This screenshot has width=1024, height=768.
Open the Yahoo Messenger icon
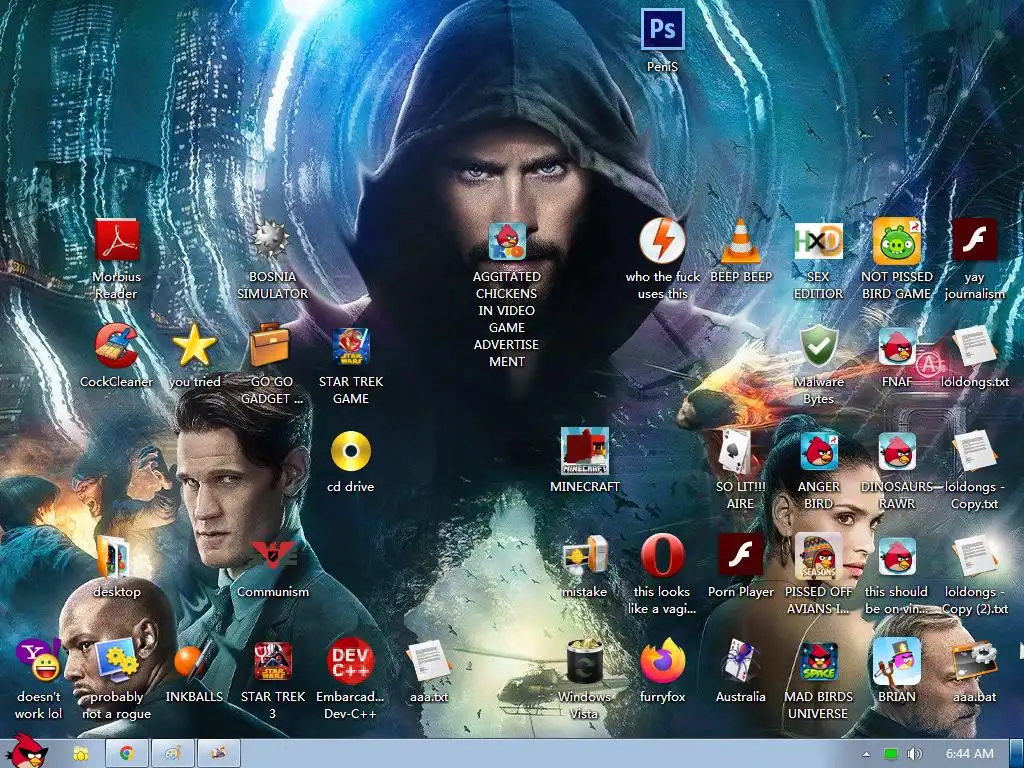39,661
